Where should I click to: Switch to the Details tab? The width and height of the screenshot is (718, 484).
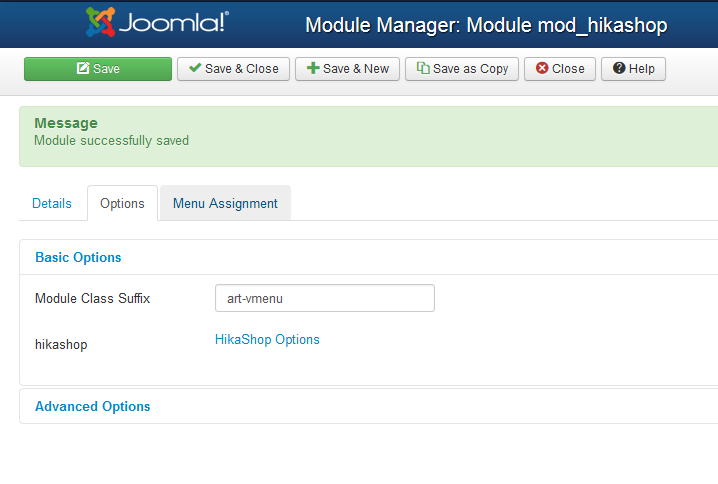[x=52, y=203]
